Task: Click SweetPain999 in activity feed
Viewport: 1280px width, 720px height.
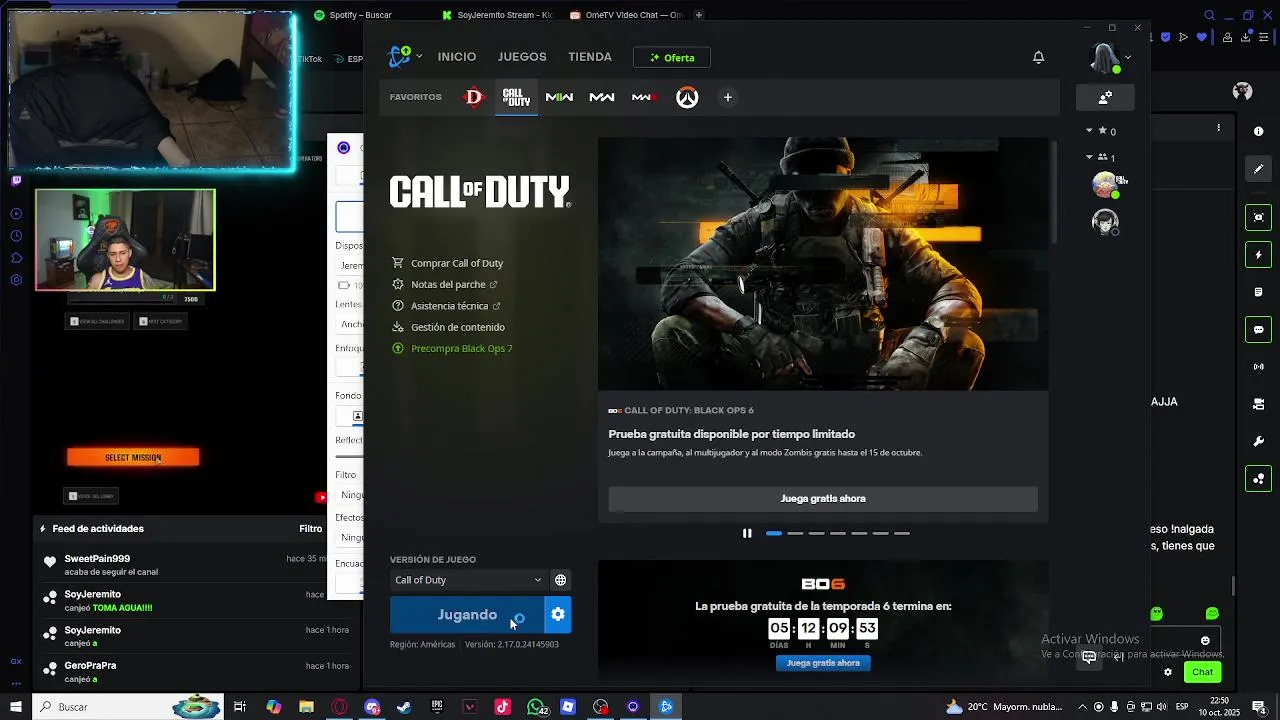Action: 97,559
